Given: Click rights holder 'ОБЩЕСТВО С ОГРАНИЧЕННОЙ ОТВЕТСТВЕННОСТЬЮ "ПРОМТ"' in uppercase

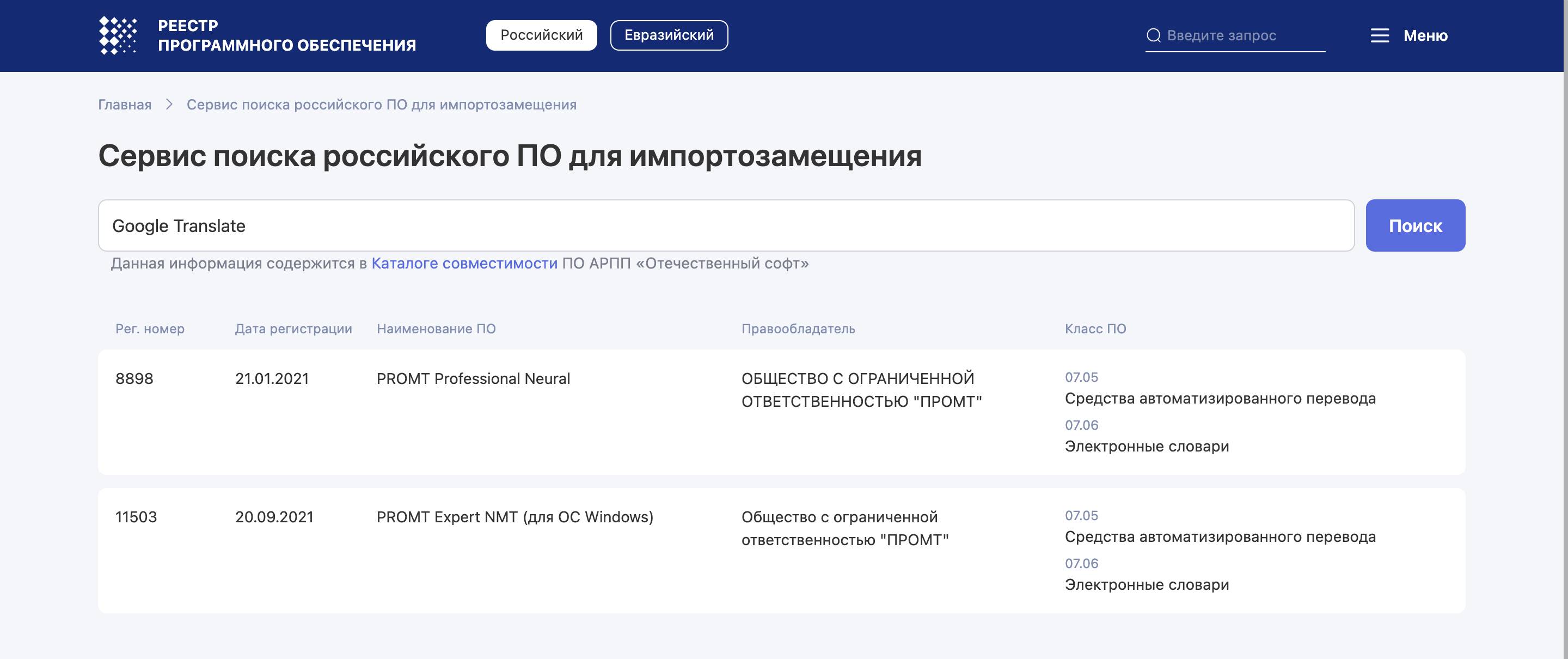Looking at the screenshot, I should pyautogui.click(x=861, y=390).
